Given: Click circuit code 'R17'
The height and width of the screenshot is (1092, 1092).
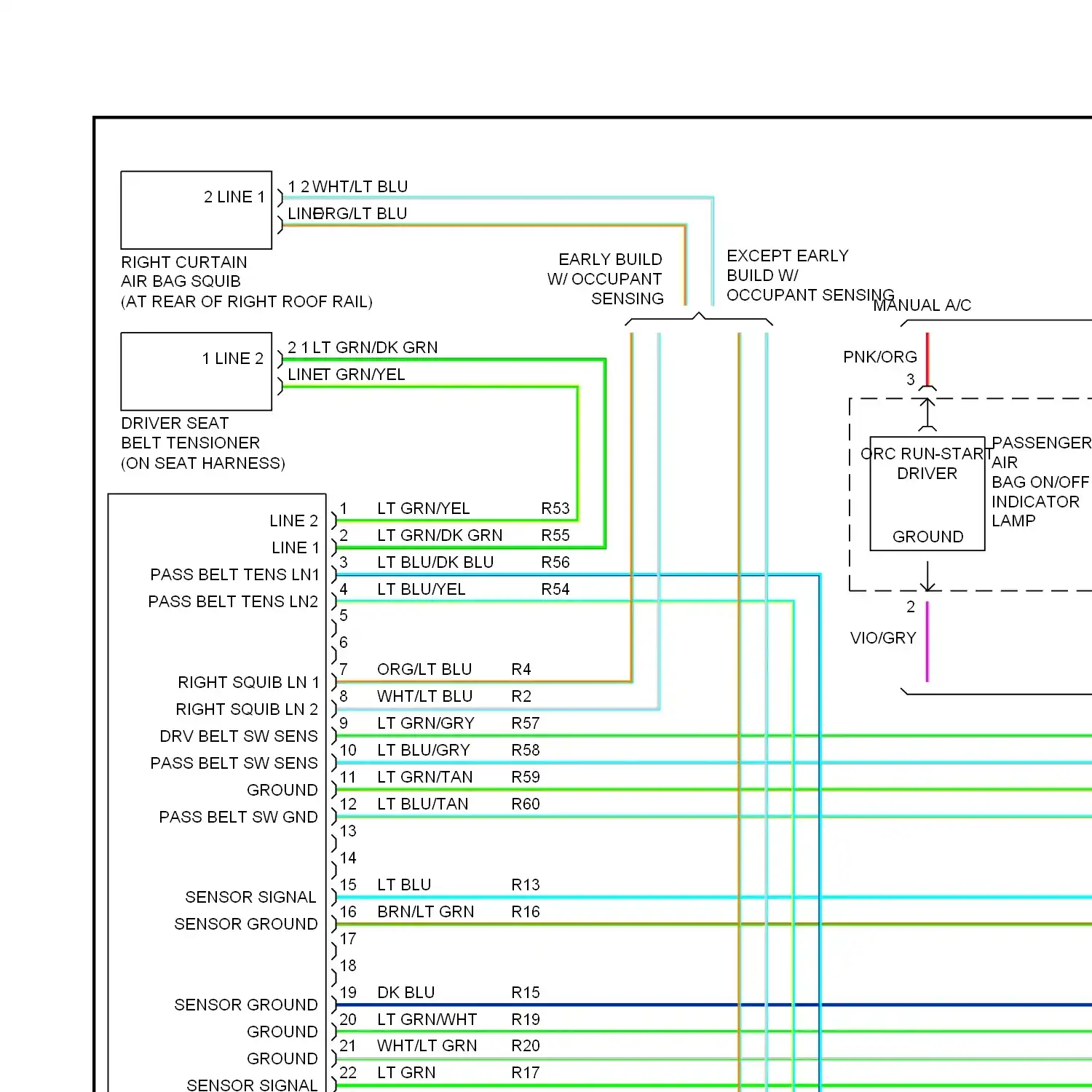Looking at the screenshot, I should (526, 1072).
